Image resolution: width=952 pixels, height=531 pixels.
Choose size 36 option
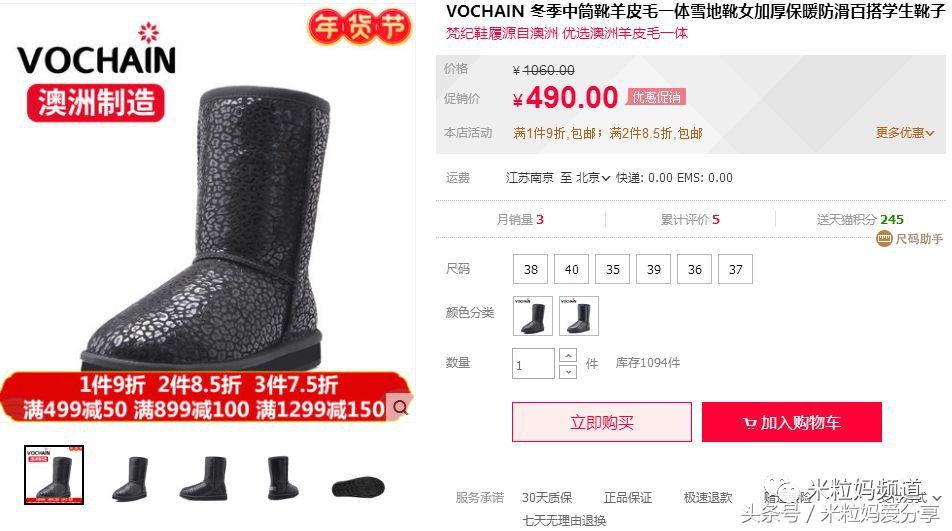click(x=695, y=269)
